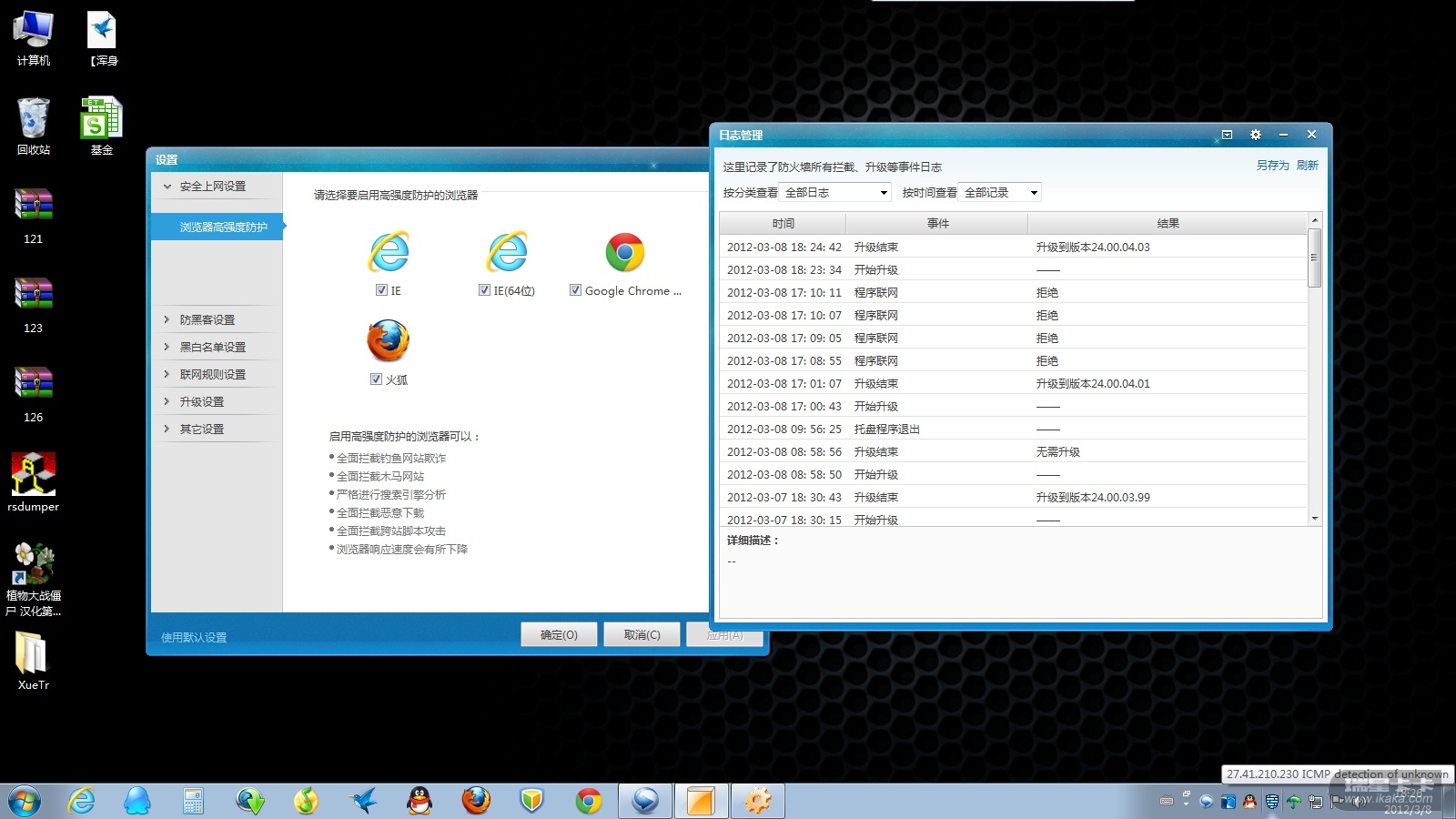Expand the 防黑客设置 section

207,319
